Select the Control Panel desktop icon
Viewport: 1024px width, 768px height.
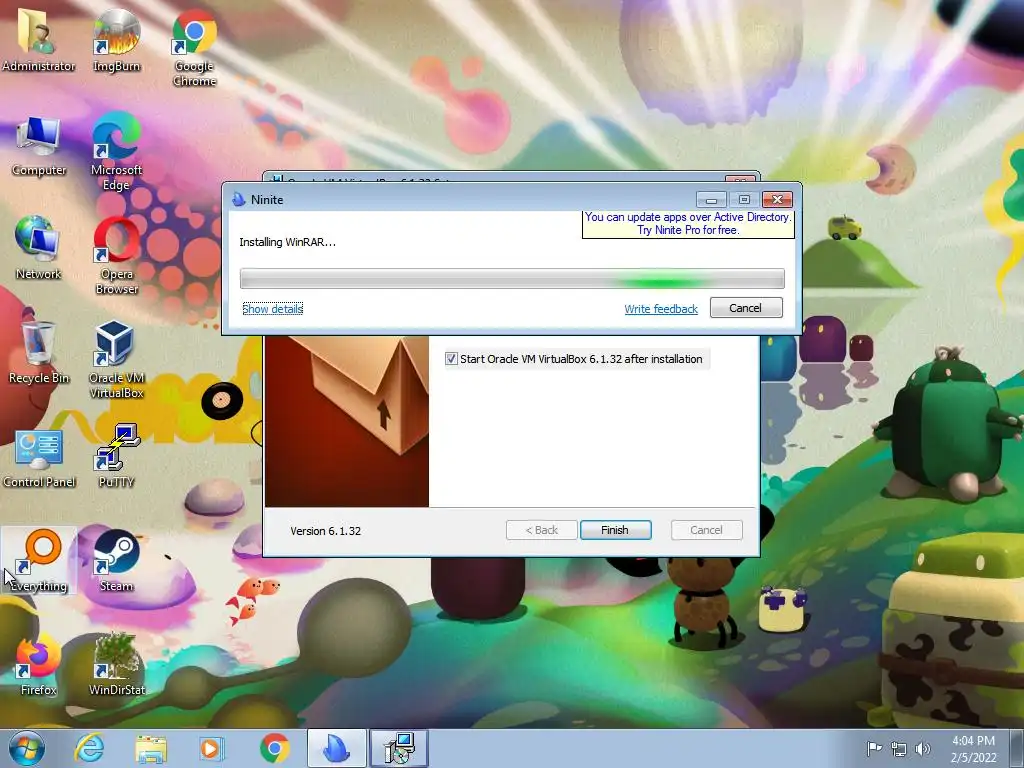pyautogui.click(x=39, y=458)
